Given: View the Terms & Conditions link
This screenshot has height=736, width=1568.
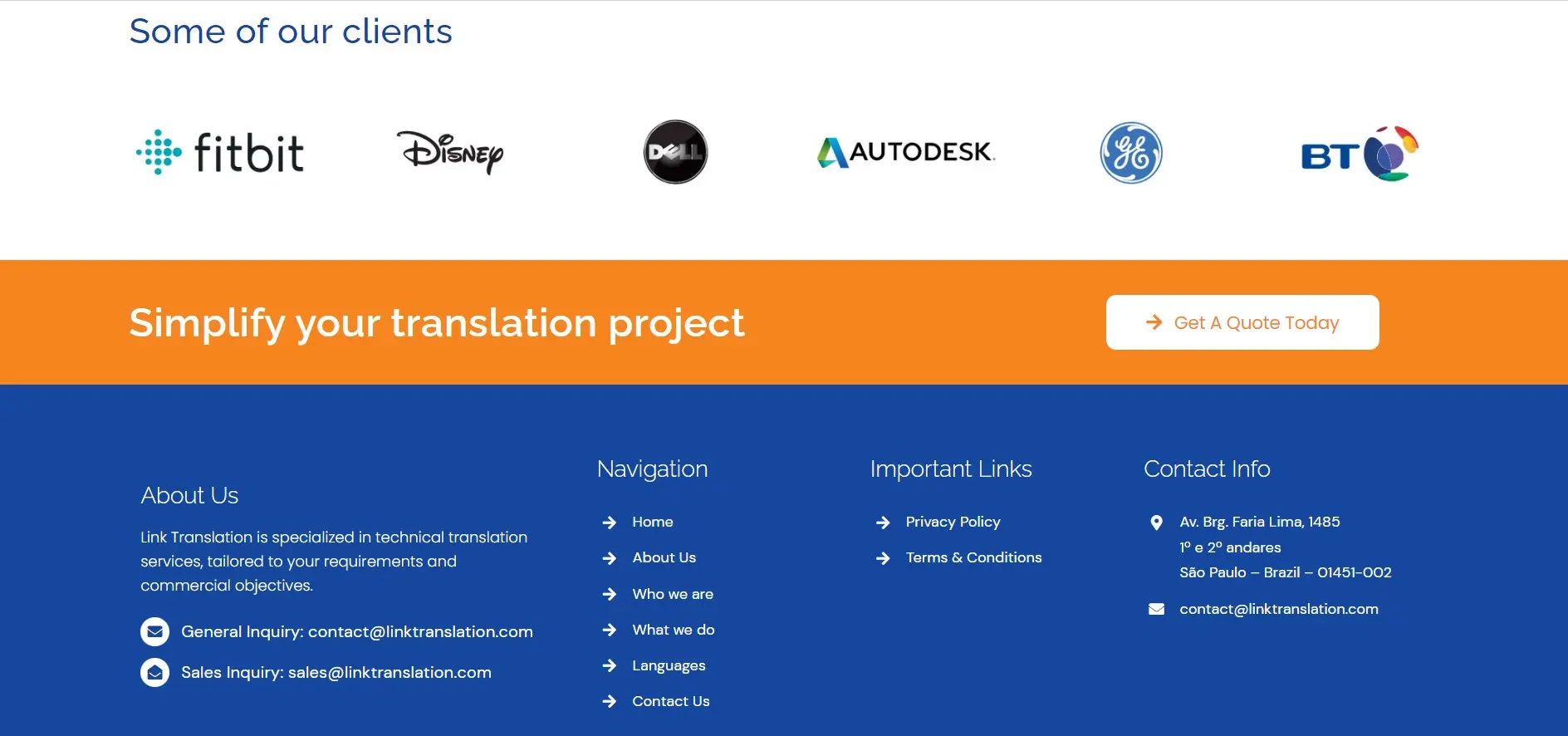Looking at the screenshot, I should point(973,558).
